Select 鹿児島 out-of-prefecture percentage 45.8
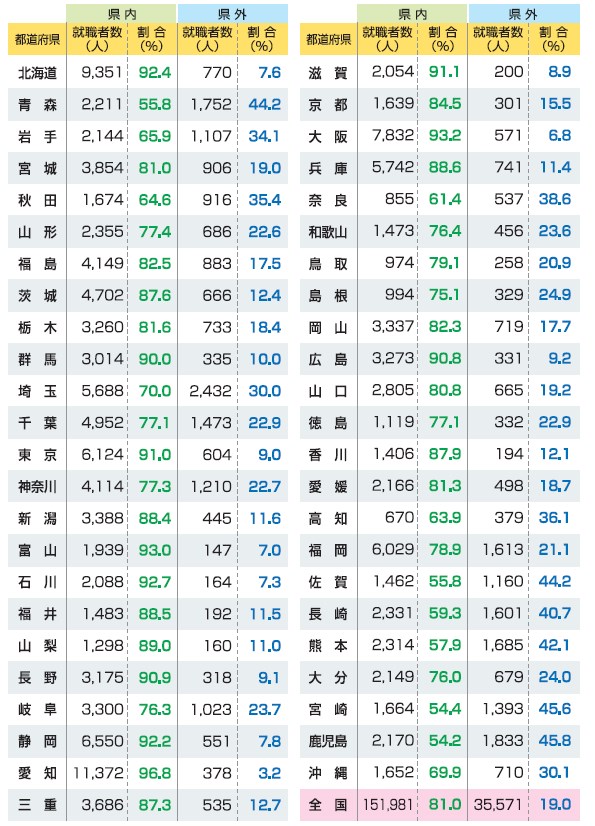This screenshot has width=595, height=826. point(554,741)
